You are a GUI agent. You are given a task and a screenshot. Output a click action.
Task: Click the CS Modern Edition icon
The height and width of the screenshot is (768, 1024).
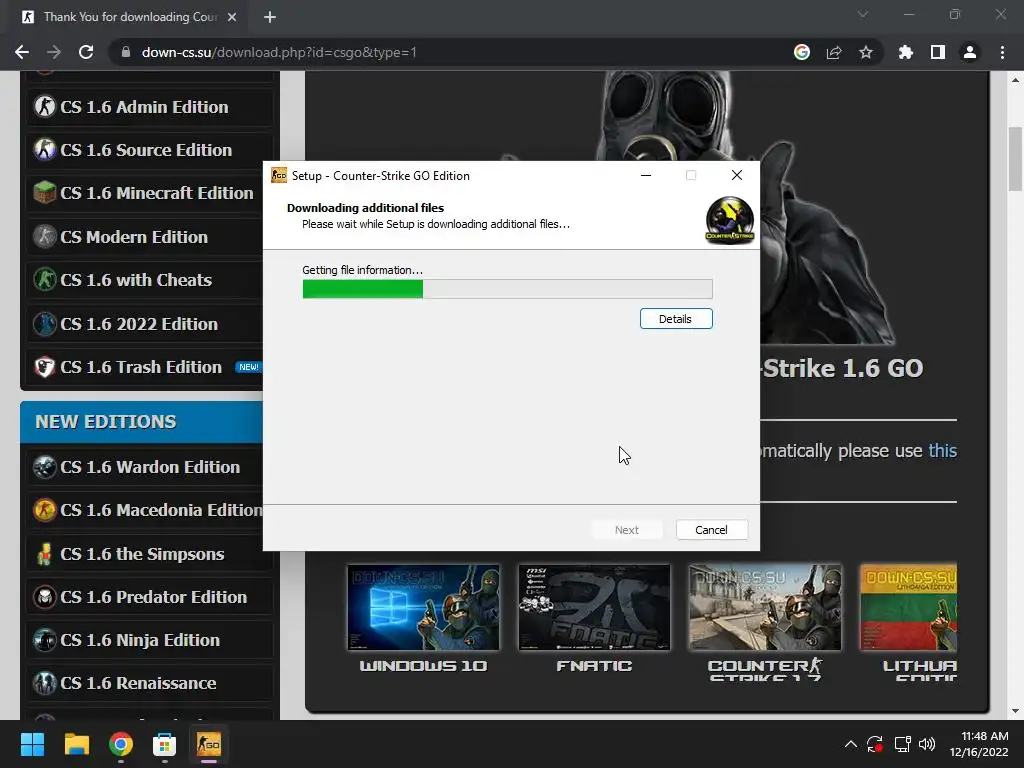tap(44, 236)
